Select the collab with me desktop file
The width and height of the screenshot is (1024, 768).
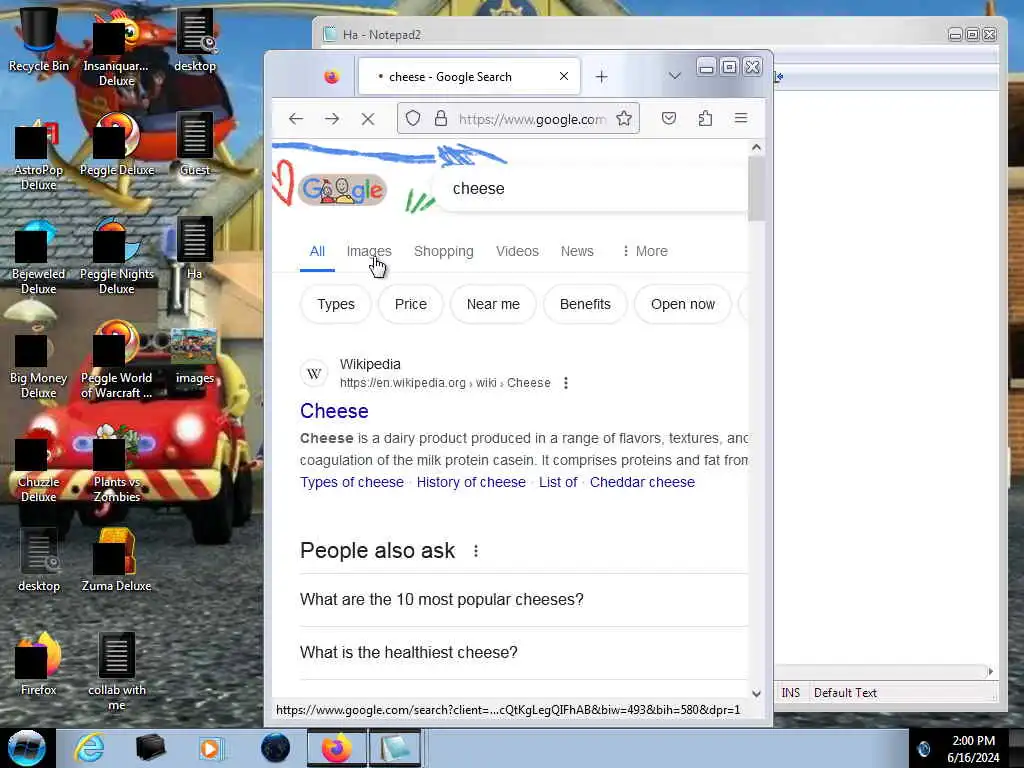tap(117, 671)
